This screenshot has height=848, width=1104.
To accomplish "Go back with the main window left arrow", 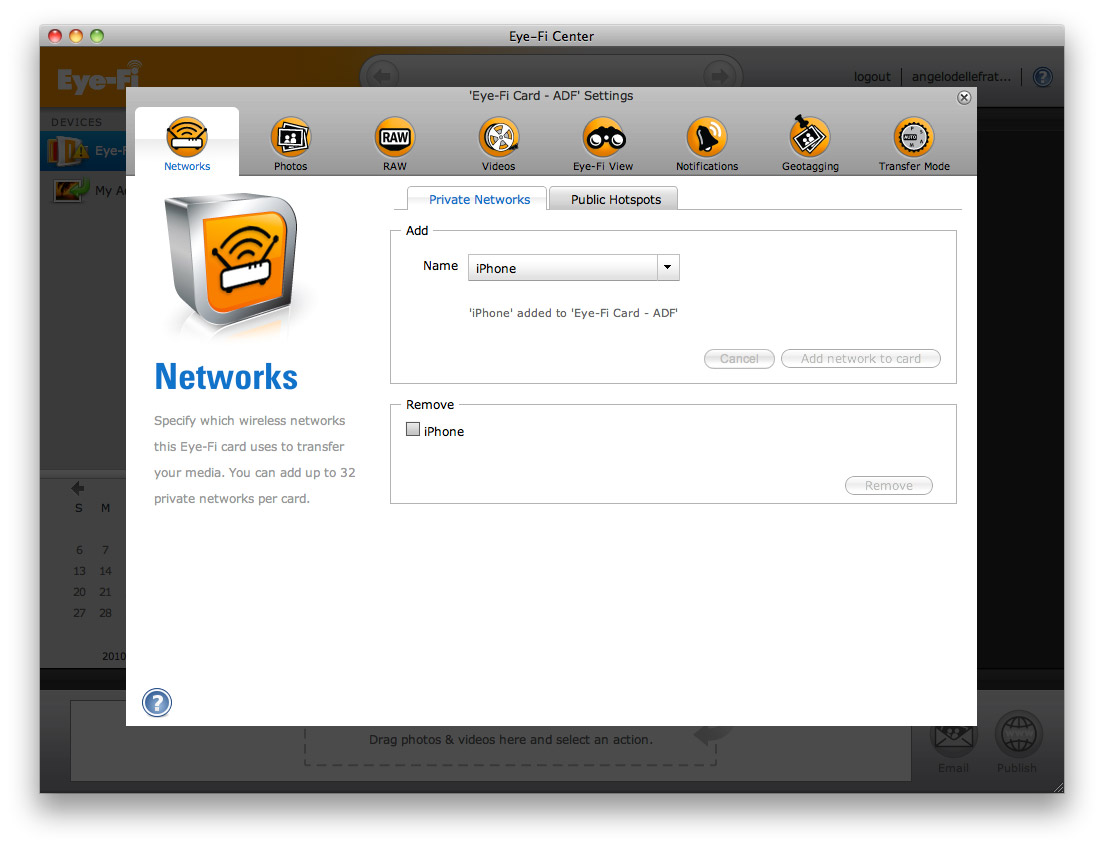I will click(382, 75).
